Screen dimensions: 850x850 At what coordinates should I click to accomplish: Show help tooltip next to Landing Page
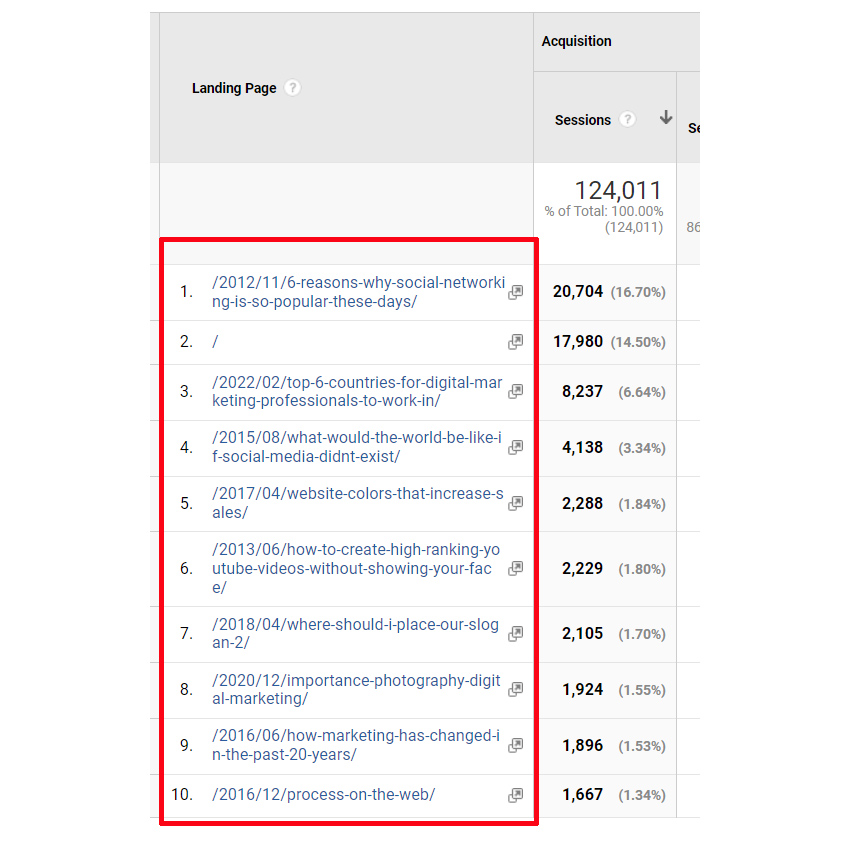click(x=293, y=88)
